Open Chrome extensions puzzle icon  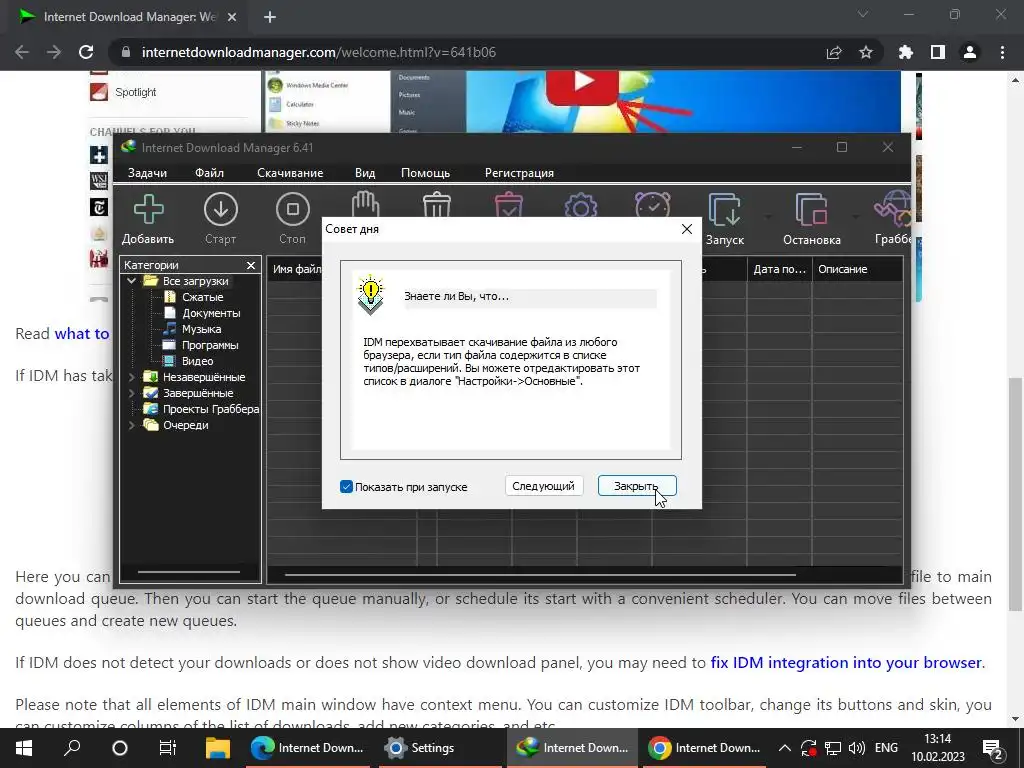(906, 52)
